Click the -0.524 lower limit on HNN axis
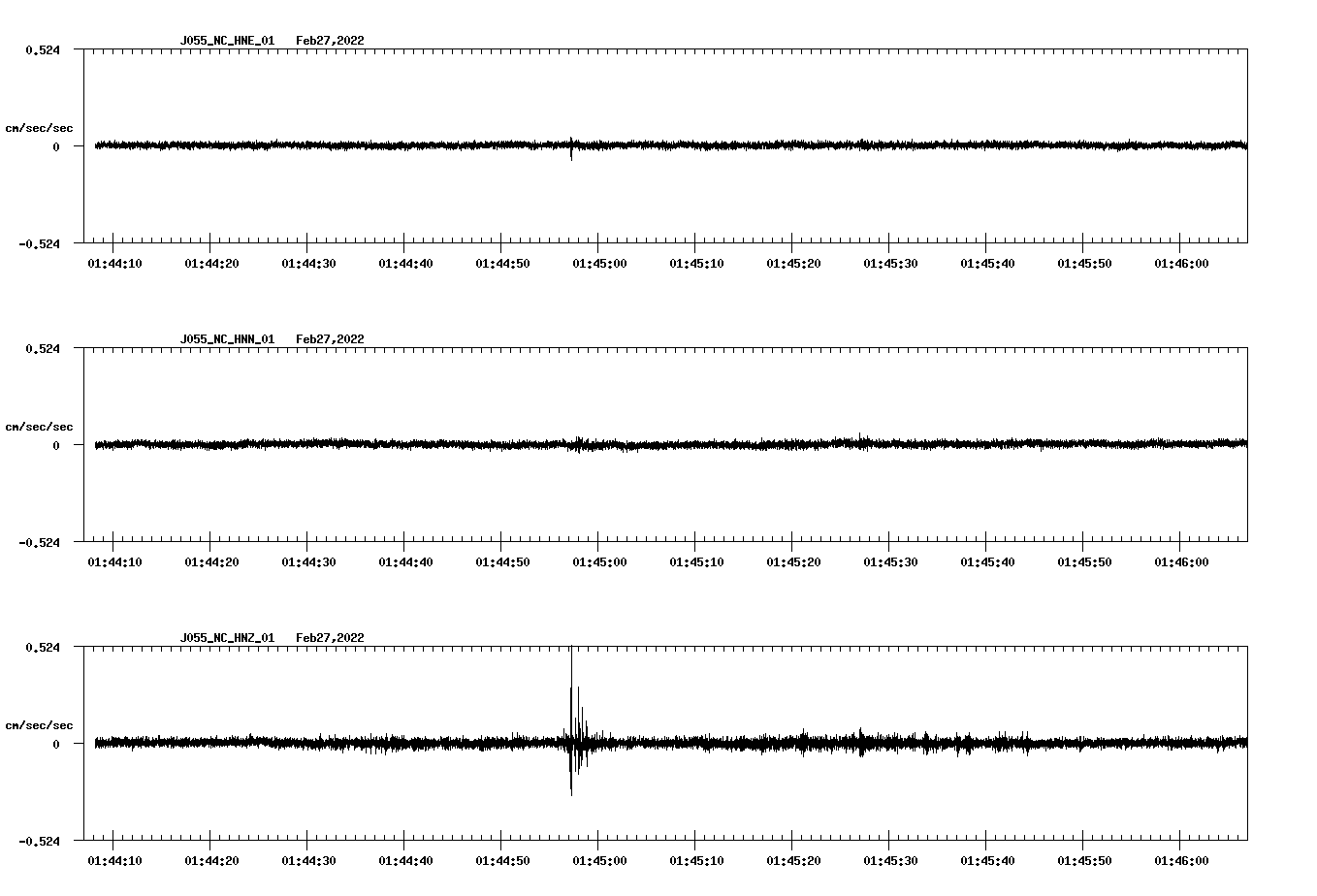The image size is (1317, 896). [39, 542]
